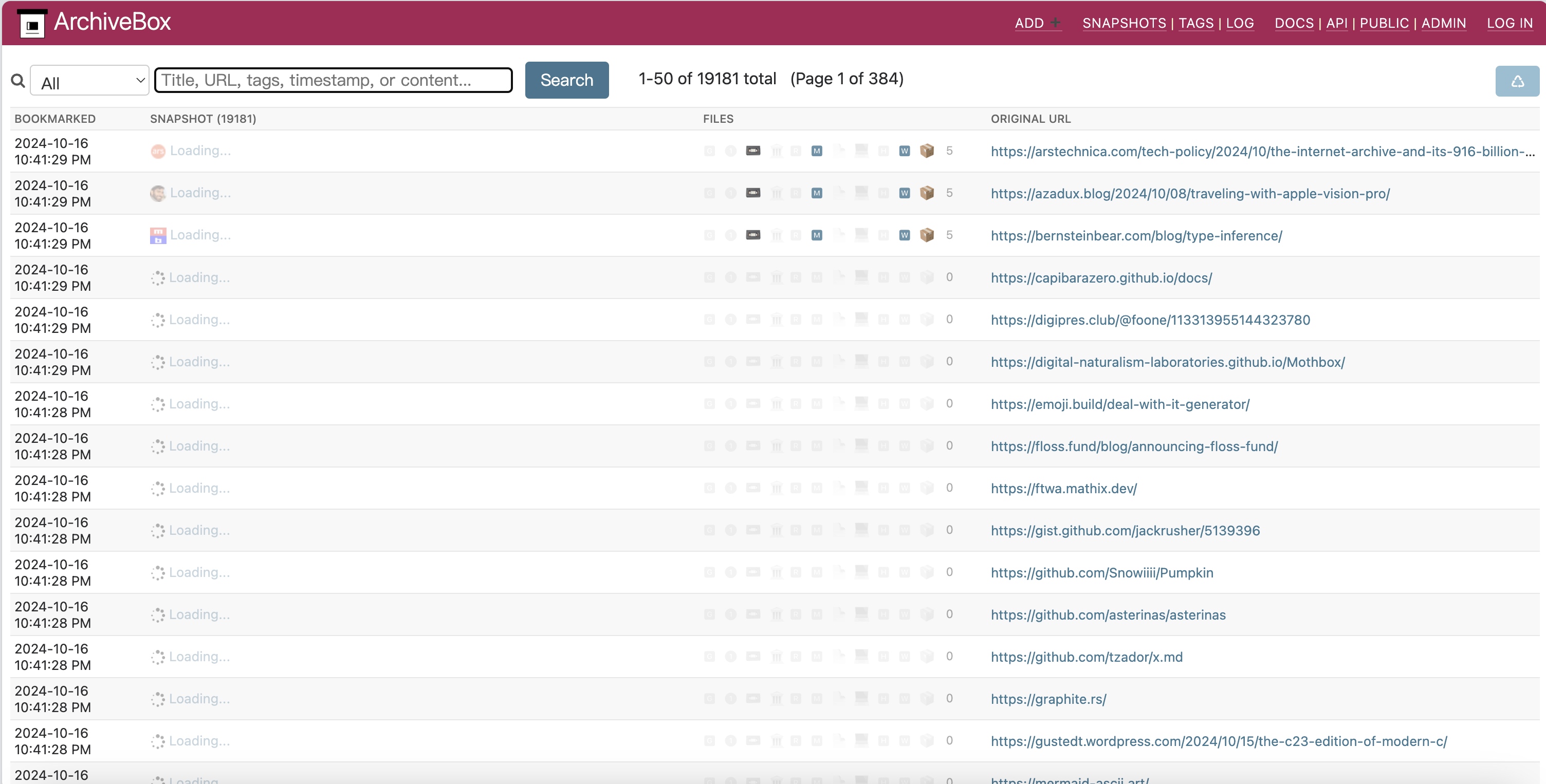Open WARC package box icon for azadux.blog row

click(x=927, y=193)
